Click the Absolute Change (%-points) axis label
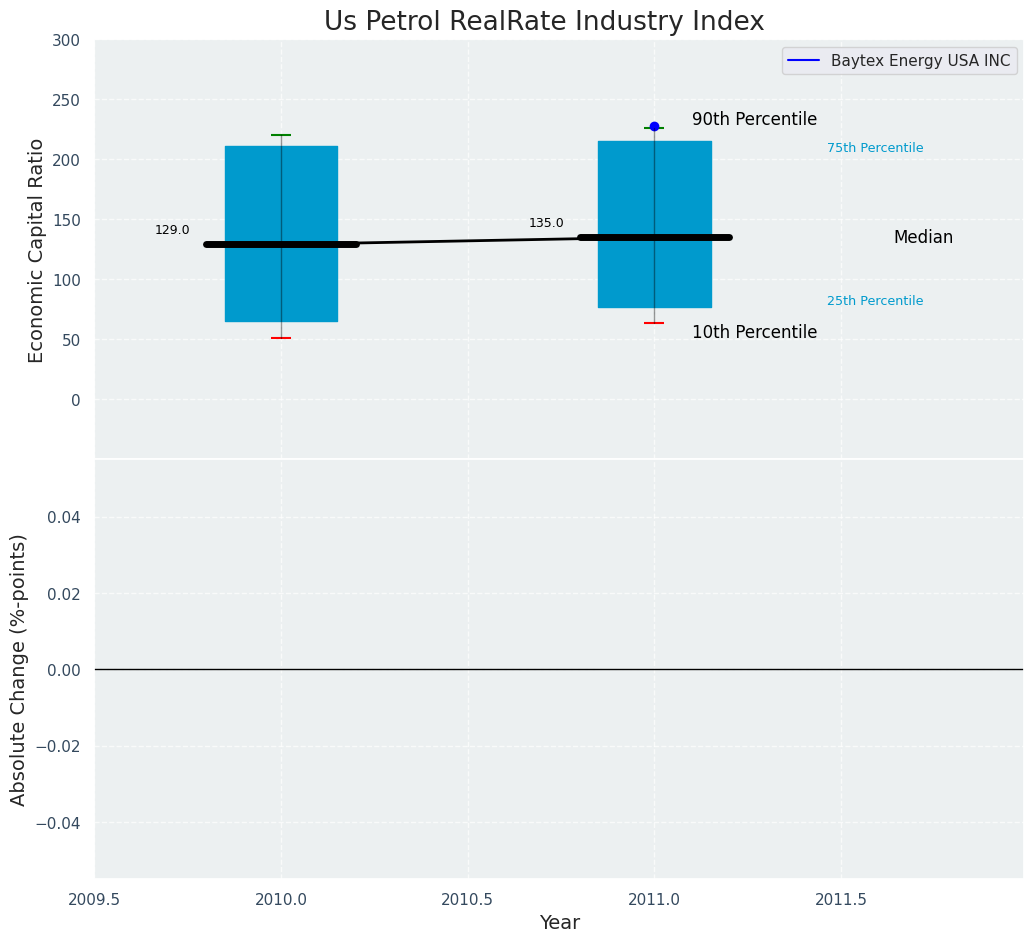1034x942 pixels. click(x=18, y=670)
